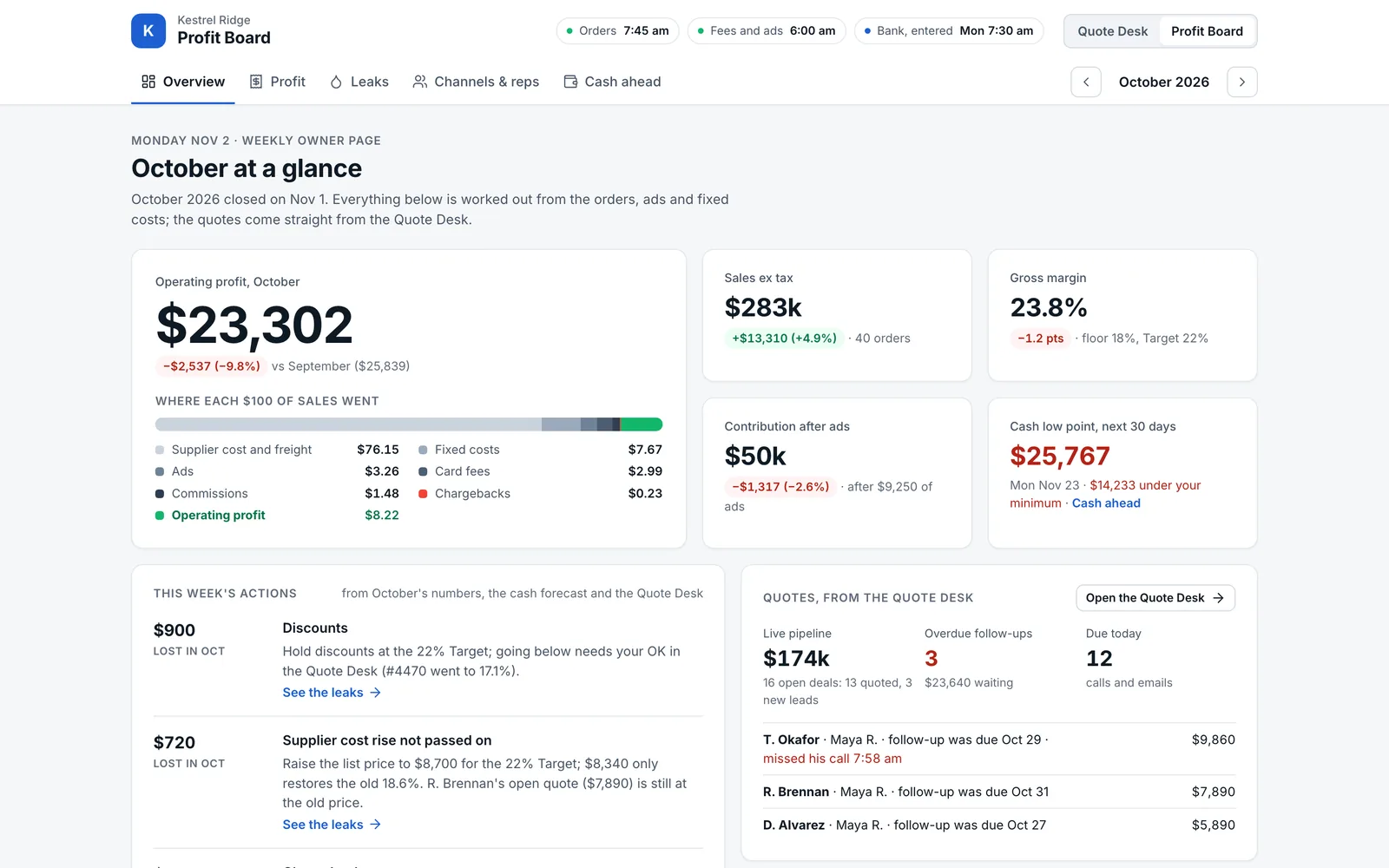Click the D. Alvarez follow-up row
Image resolution: width=1389 pixels, height=868 pixels.
coord(999,825)
